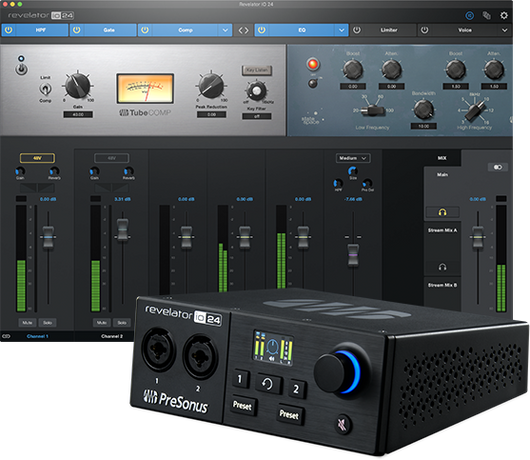Click the EQ low-band Atten knob
This screenshot has height=460, width=530.
[391, 69]
